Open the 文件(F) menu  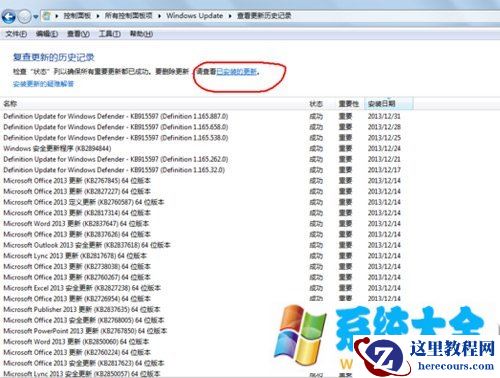coord(16,34)
